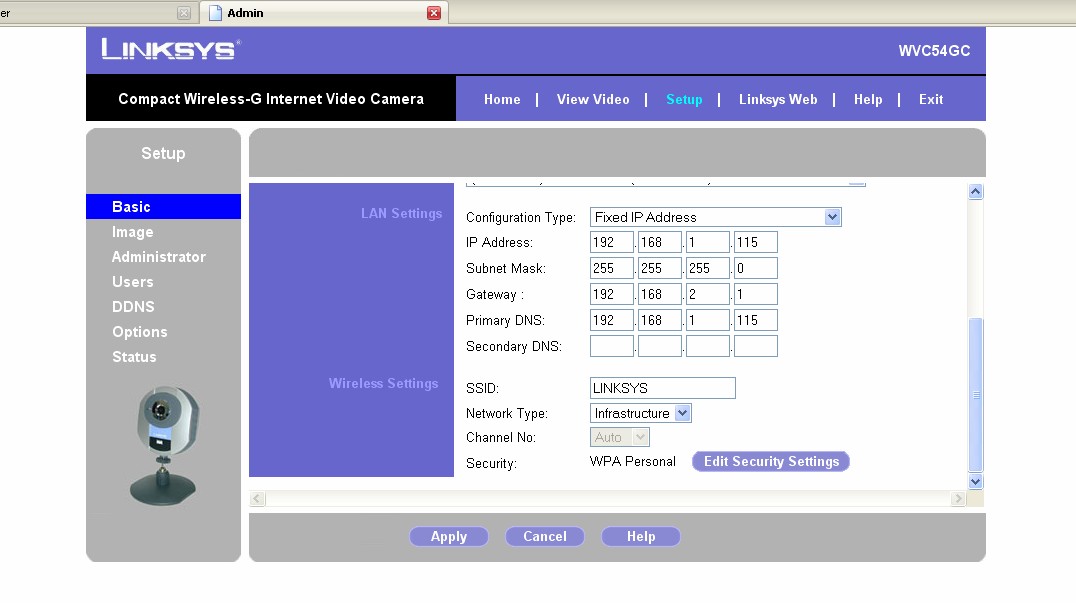
Task: Click the IP Address last octet field
Action: [x=756, y=242]
